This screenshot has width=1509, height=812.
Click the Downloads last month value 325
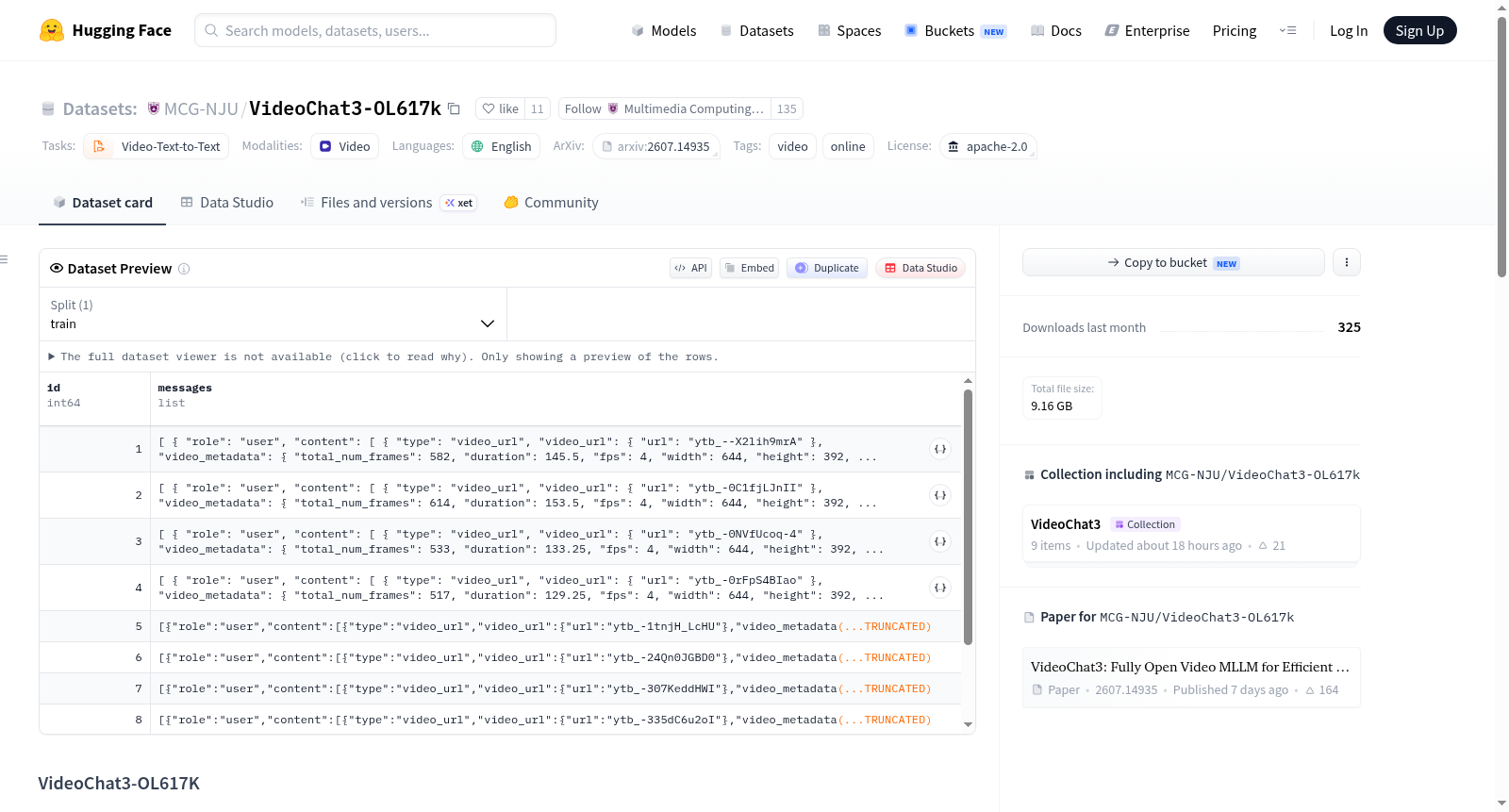tap(1349, 327)
